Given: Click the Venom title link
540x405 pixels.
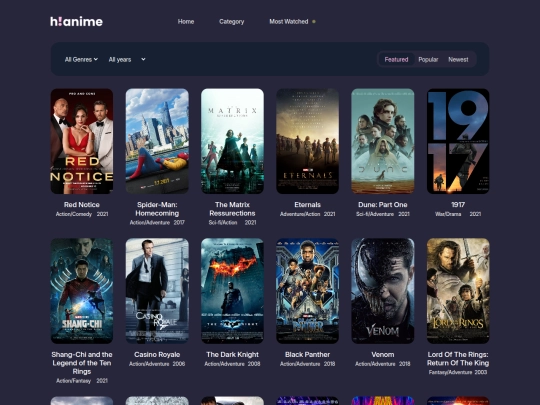Looking at the screenshot, I should pyautogui.click(x=383, y=354).
